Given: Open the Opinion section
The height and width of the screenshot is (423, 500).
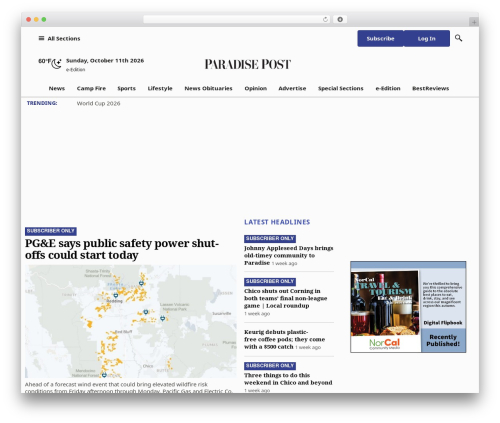Looking at the screenshot, I should coord(256,88).
